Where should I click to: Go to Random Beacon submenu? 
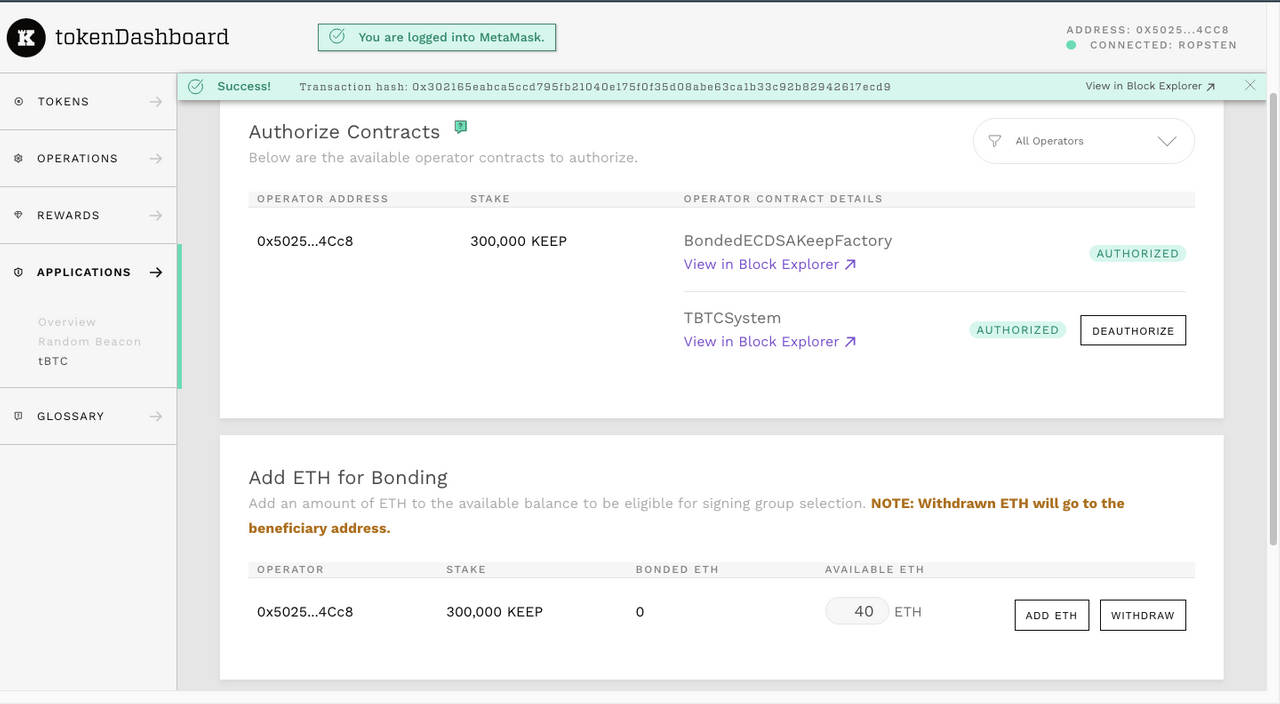pos(90,342)
